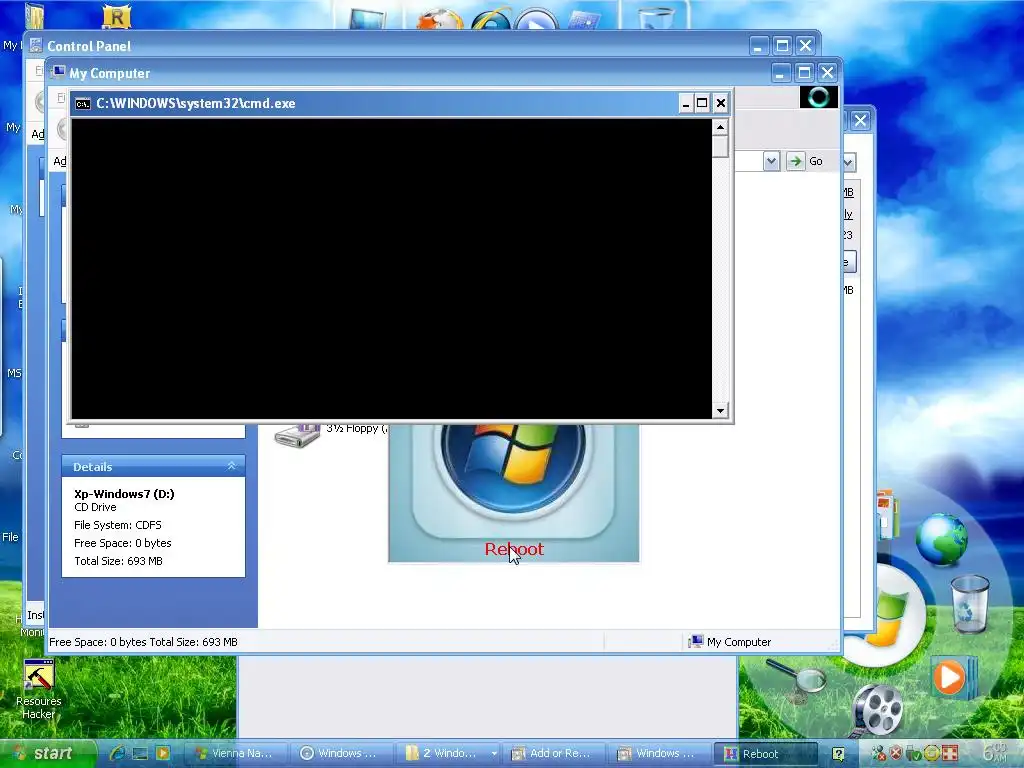The width and height of the screenshot is (1024, 768).
Task: Launch the orange play media icon in dock
Action: tap(953, 677)
